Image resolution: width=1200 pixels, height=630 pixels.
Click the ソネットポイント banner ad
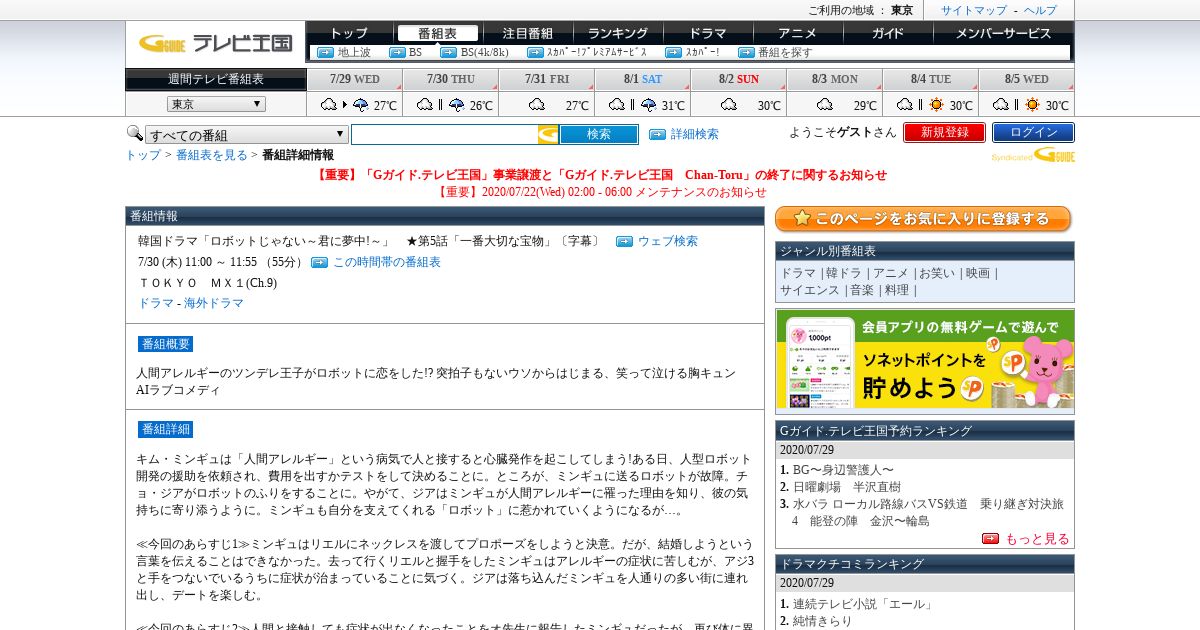(x=925, y=360)
